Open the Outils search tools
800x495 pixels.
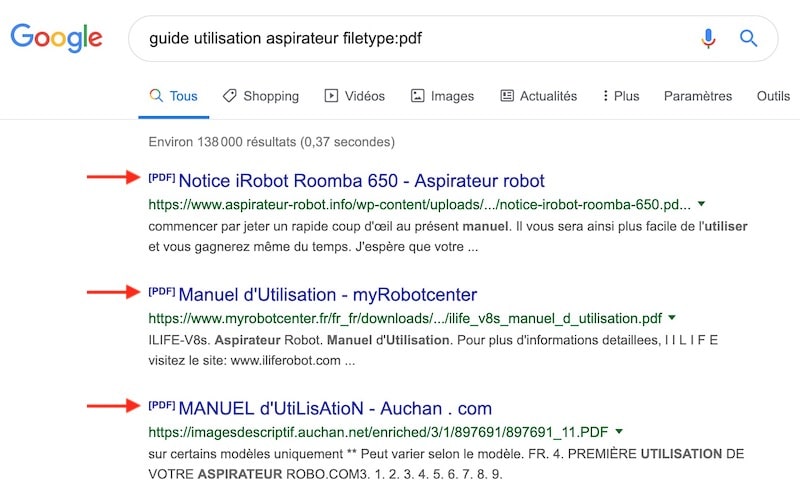(773, 96)
